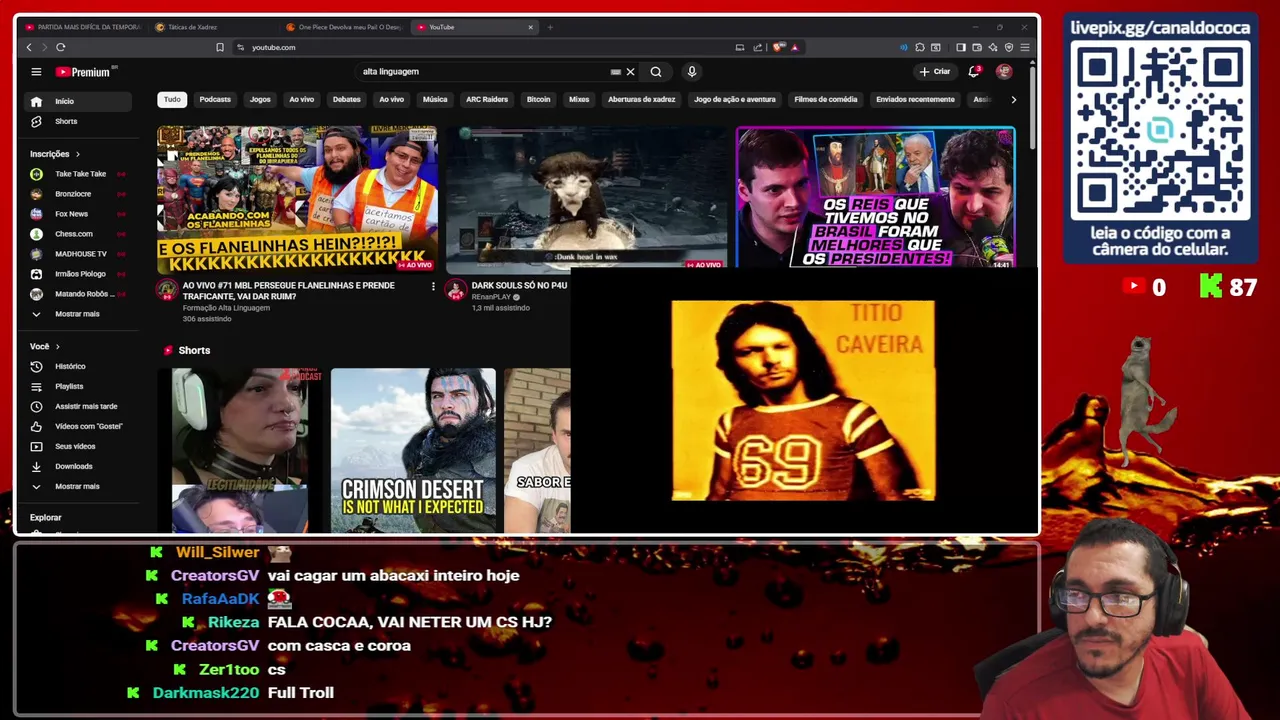Open Bronziocre channel subscription
Screen dimensions: 1280x720
78,194
